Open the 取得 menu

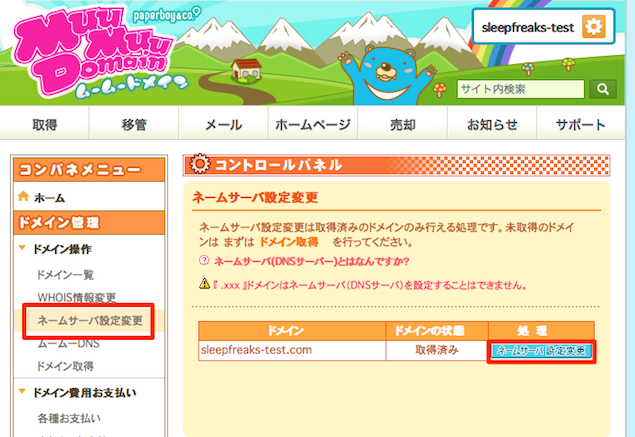pyautogui.click(x=45, y=124)
